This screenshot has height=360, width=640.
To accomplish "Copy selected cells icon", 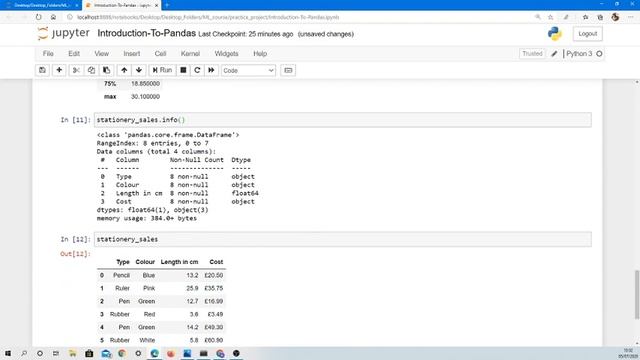I will [91, 70].
